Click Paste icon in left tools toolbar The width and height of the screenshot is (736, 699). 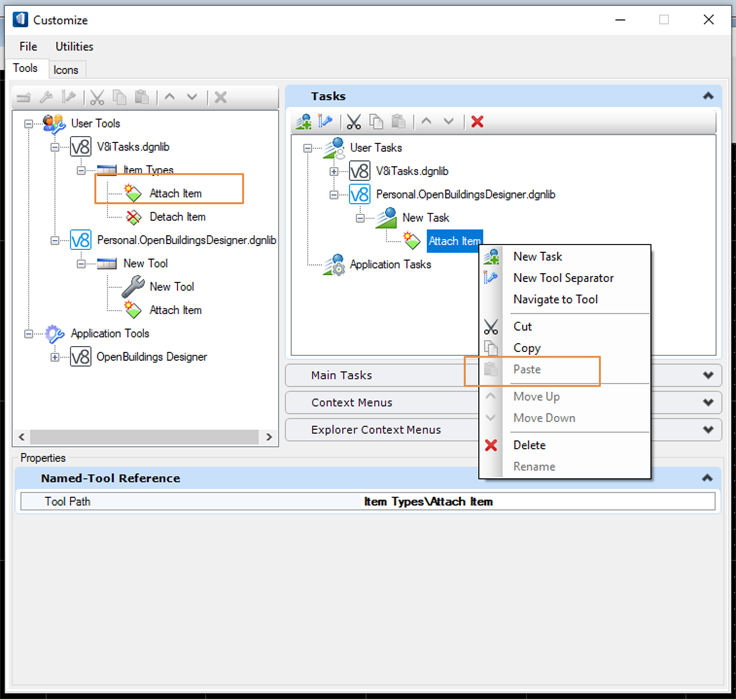click(x=142, y=97)
